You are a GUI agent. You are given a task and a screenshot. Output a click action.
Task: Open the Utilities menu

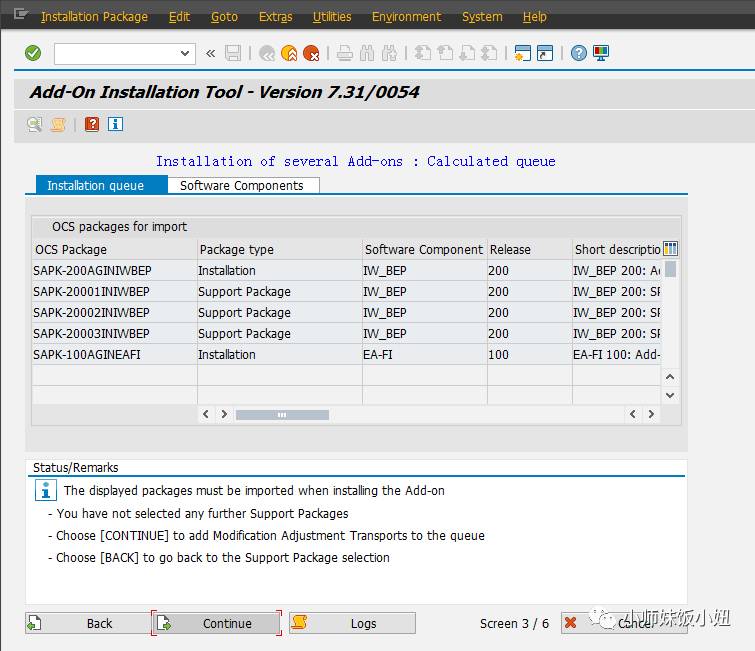pyautogui.click(x=332, y=17)
